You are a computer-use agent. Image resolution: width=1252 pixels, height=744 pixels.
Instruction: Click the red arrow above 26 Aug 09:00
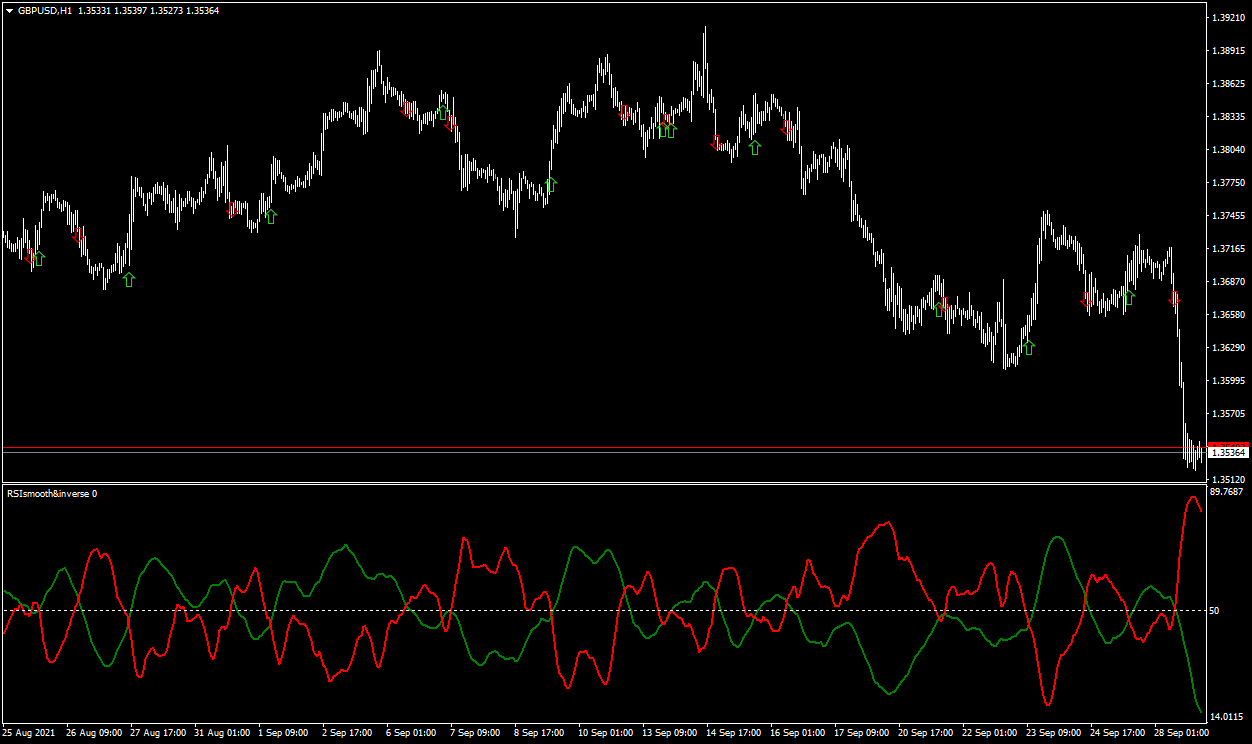tap(78, 236)
